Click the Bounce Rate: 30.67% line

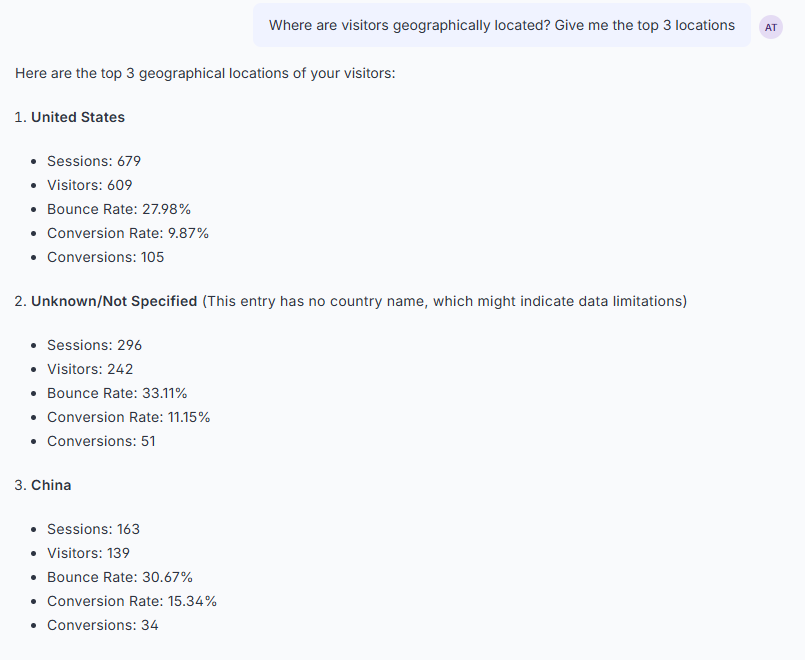120,577
